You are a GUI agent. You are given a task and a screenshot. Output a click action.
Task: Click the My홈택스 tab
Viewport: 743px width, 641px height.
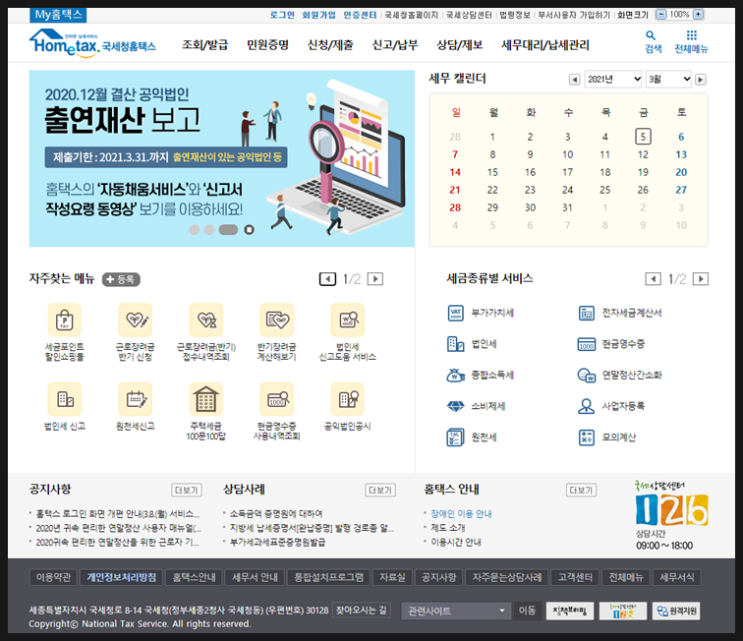(x=58, y=15)
